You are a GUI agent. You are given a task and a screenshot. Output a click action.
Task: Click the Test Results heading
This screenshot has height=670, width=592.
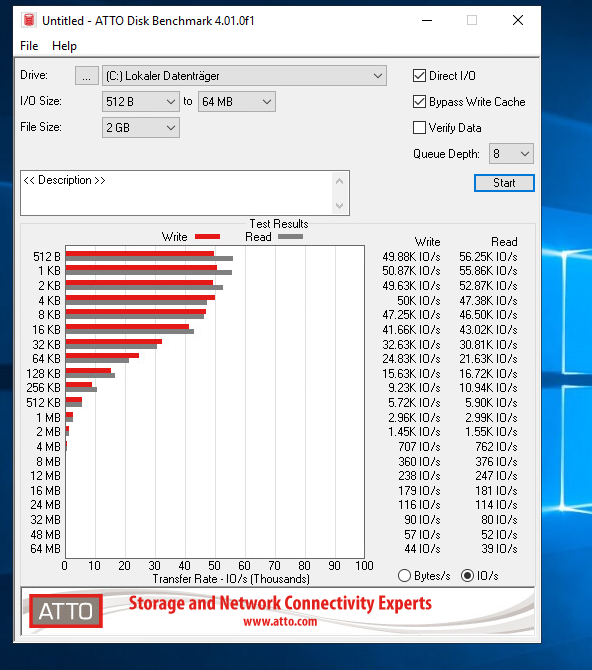point(279,224)
